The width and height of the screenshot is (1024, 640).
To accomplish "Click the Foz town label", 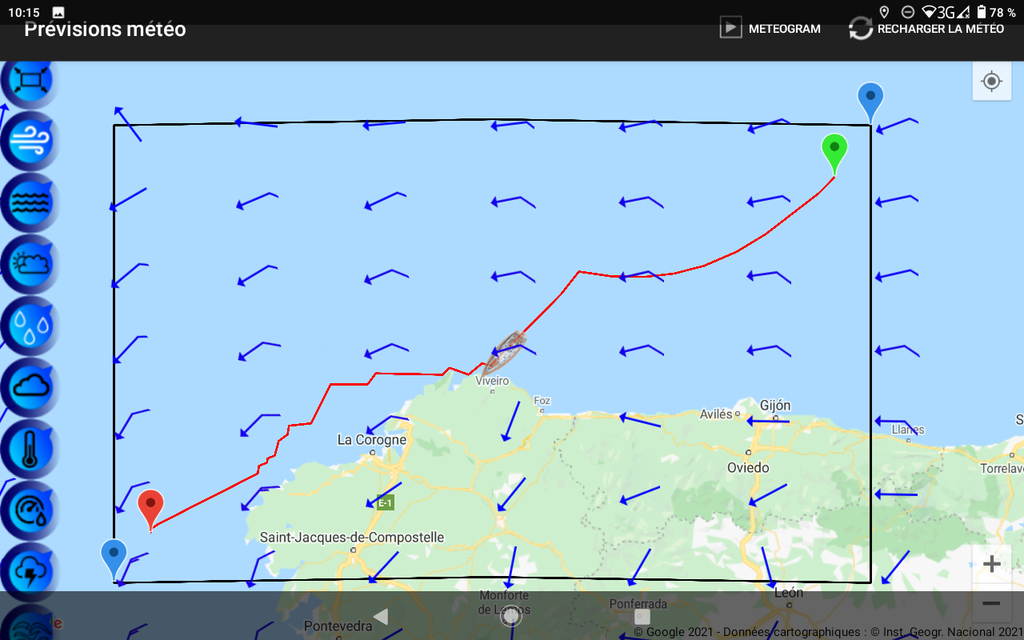I will coord(542,400).
